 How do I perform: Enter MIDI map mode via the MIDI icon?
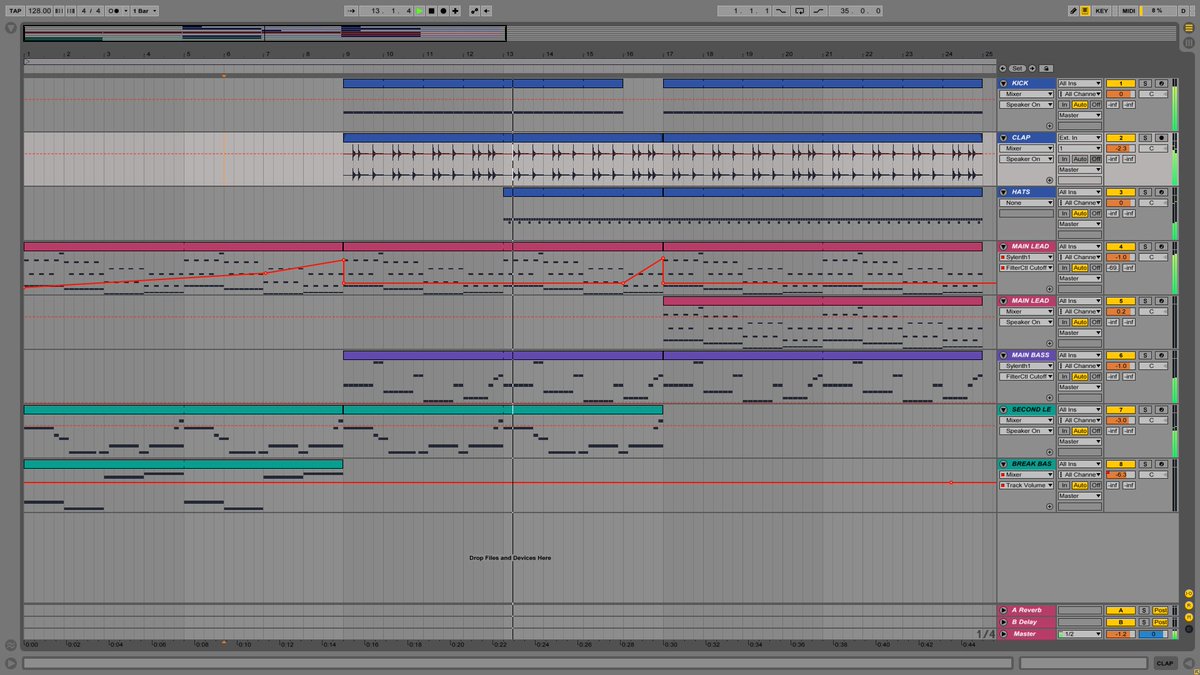pyautogui.click(x=1128, y=9)
